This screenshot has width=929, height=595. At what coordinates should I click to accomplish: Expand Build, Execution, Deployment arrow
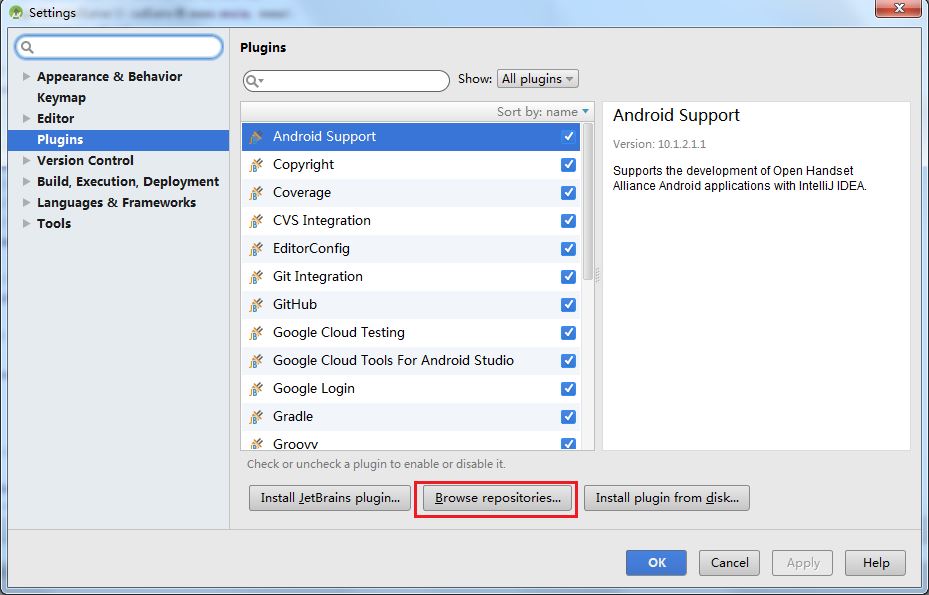26,181
